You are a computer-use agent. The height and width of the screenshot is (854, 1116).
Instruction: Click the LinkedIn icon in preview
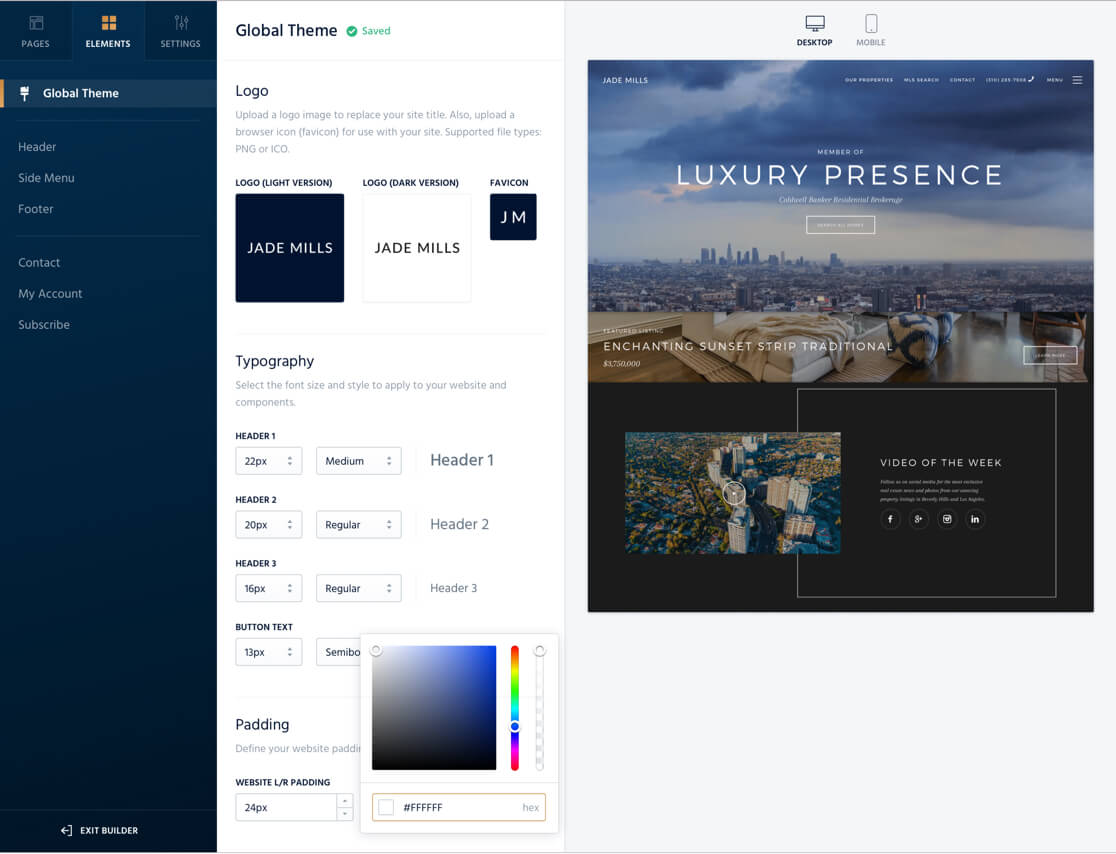pyautogui.click(x=975, y=520)
